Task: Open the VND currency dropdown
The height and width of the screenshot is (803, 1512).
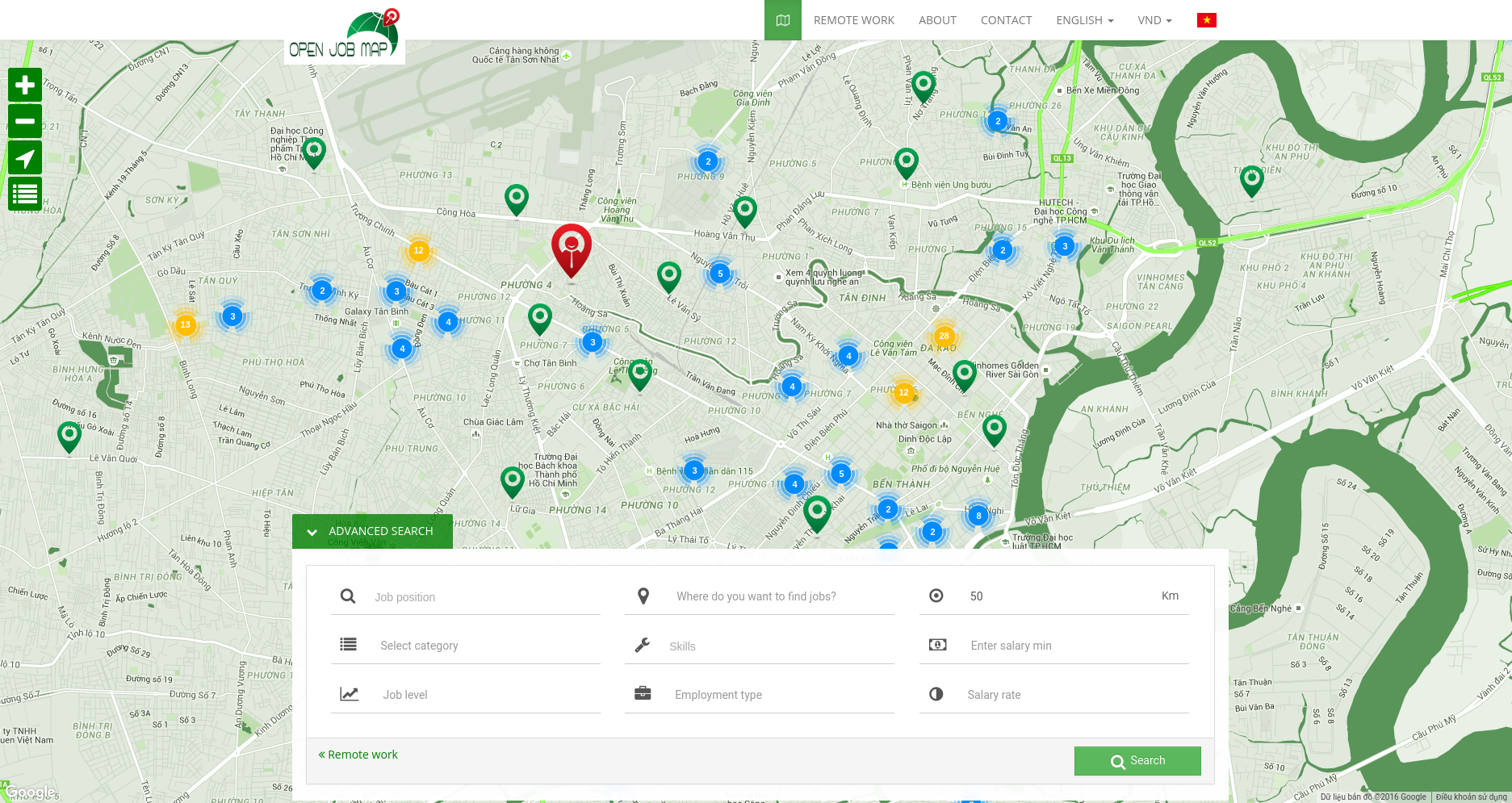Action: pos(1154,20)
